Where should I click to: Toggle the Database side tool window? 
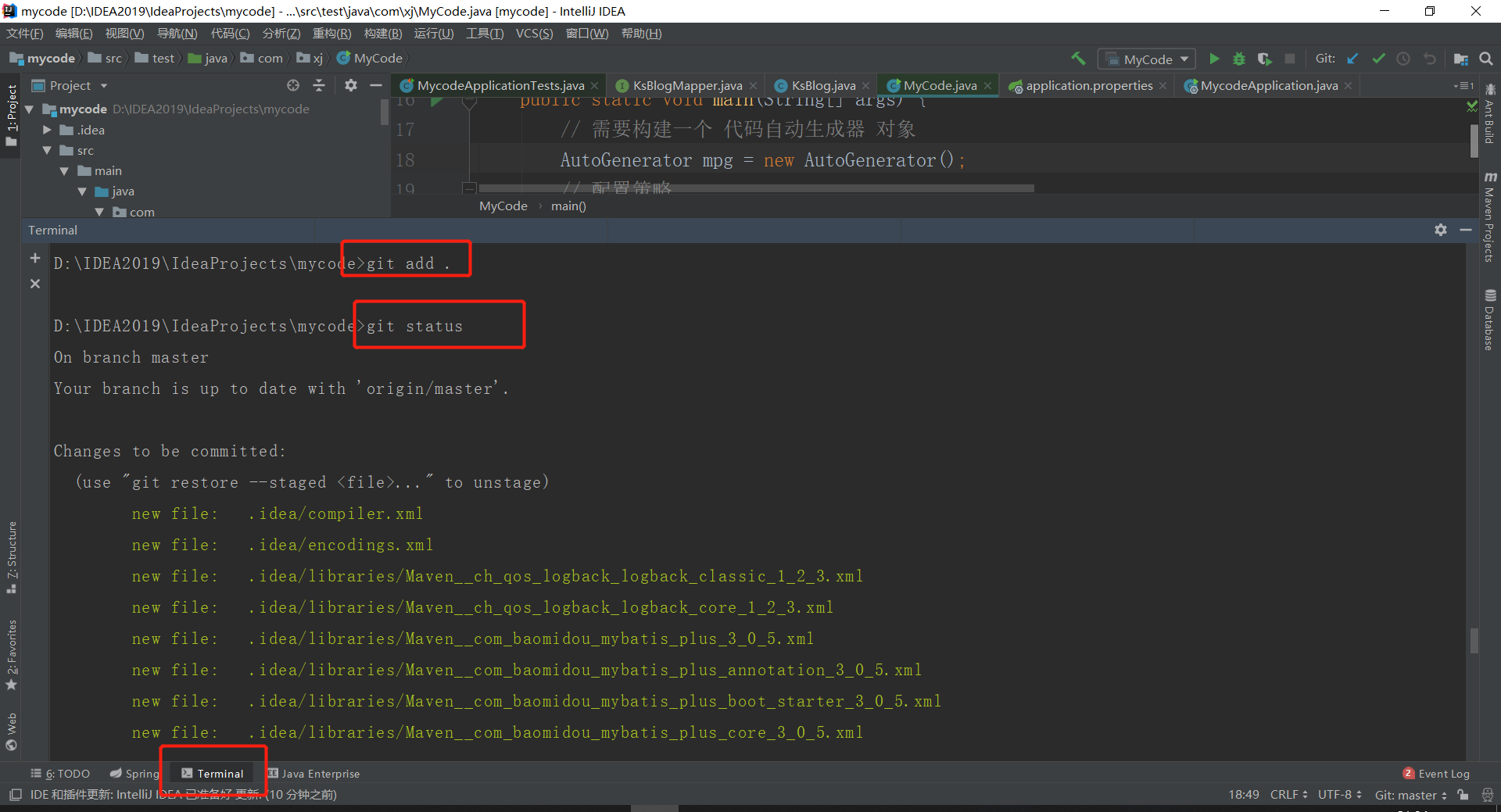1490,320
